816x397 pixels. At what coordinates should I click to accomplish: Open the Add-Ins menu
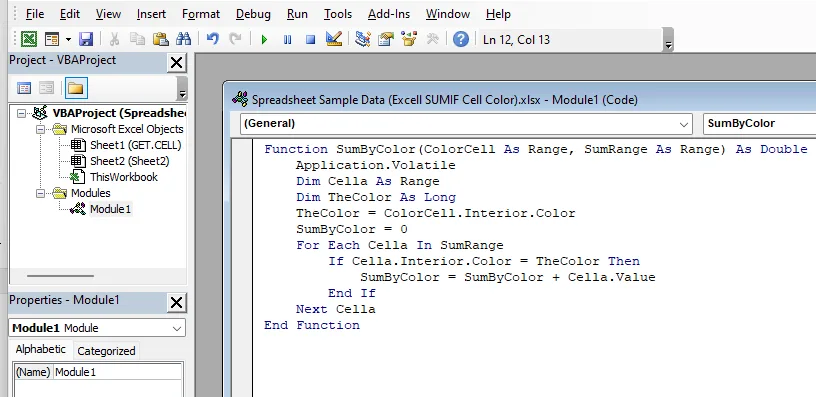coord(389,14)
